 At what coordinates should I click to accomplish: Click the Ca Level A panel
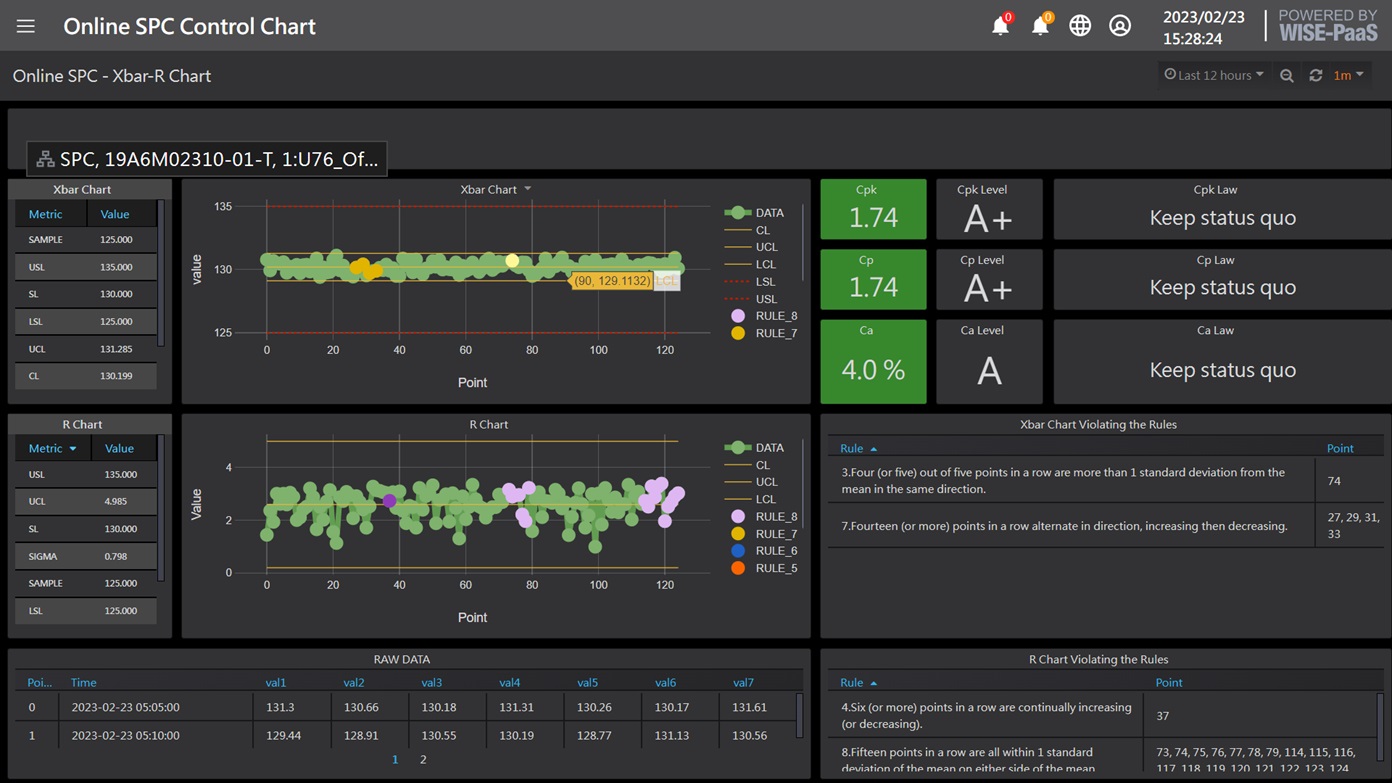[x=989, y=361]
